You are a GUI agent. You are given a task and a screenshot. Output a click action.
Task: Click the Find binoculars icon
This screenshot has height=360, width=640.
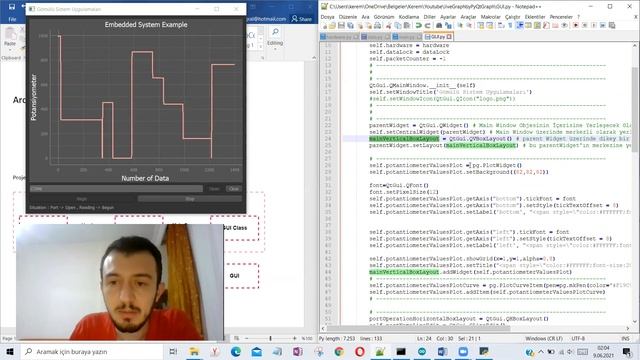(x=439, y=25)
